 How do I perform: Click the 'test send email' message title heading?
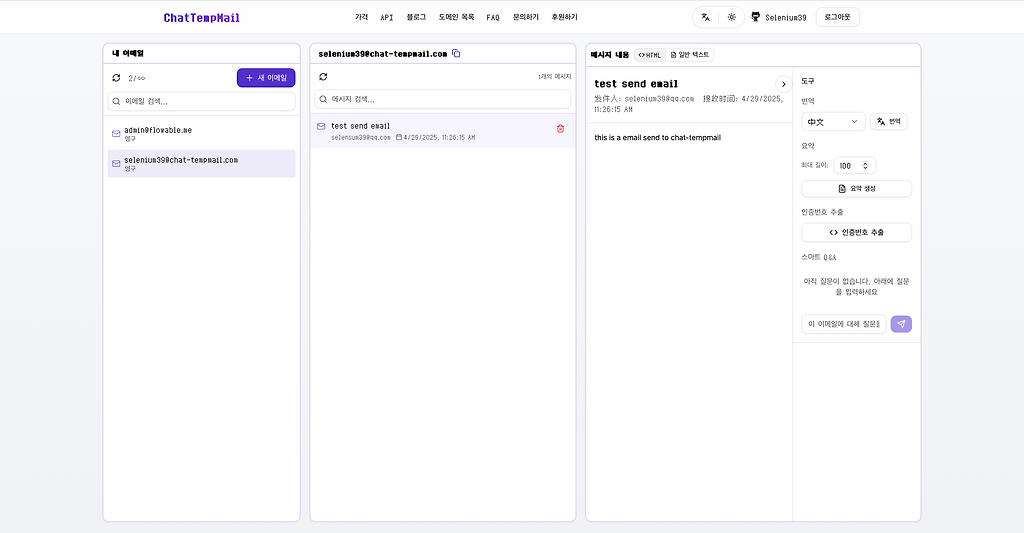(636, 84)
